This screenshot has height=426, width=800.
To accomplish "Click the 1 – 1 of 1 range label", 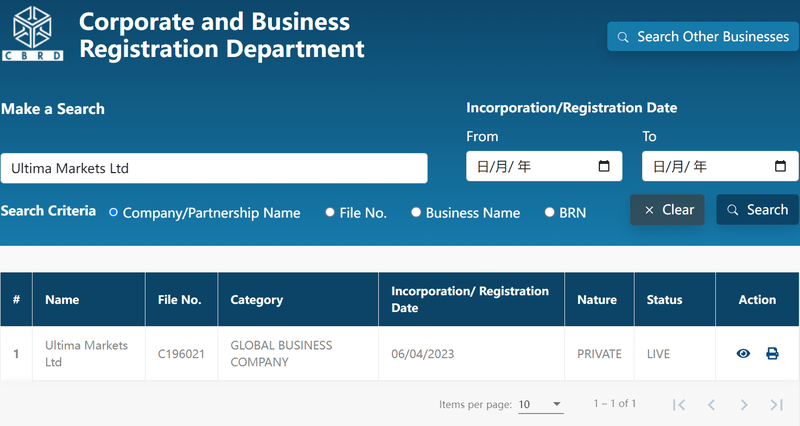I will (x=614, y=404).
